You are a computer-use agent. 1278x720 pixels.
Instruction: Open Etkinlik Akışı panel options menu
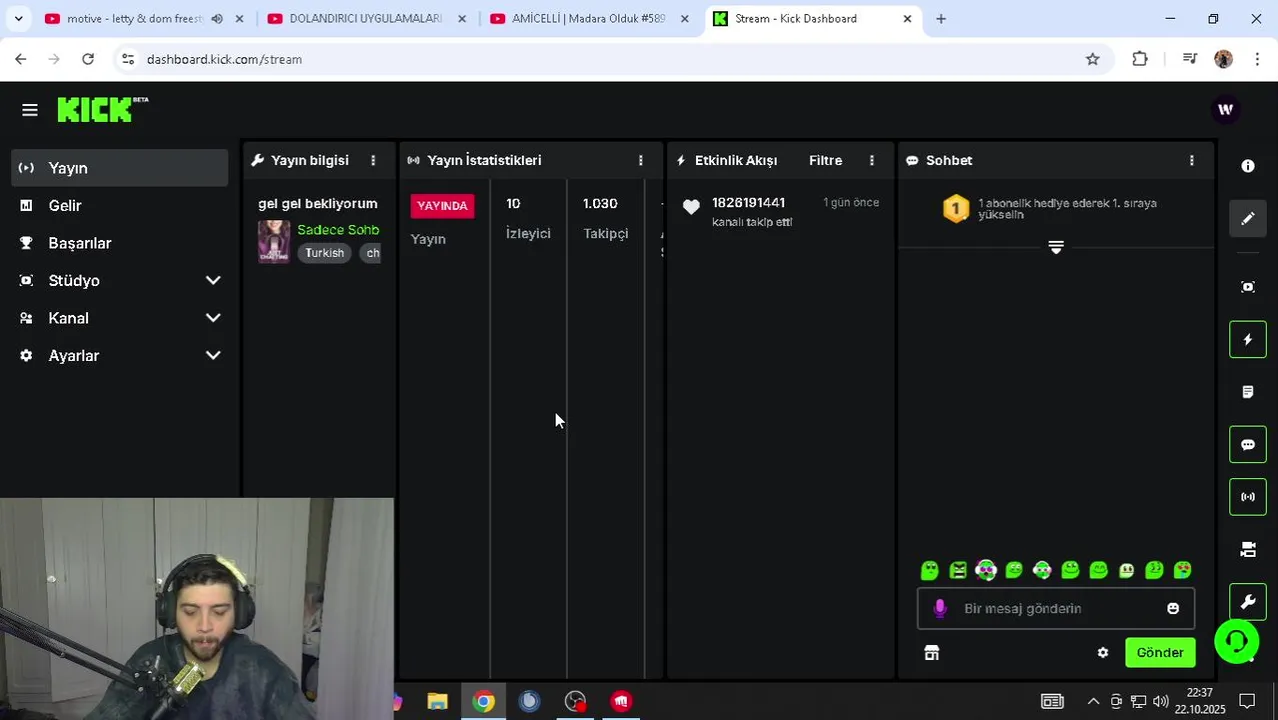tap(872, 160)
